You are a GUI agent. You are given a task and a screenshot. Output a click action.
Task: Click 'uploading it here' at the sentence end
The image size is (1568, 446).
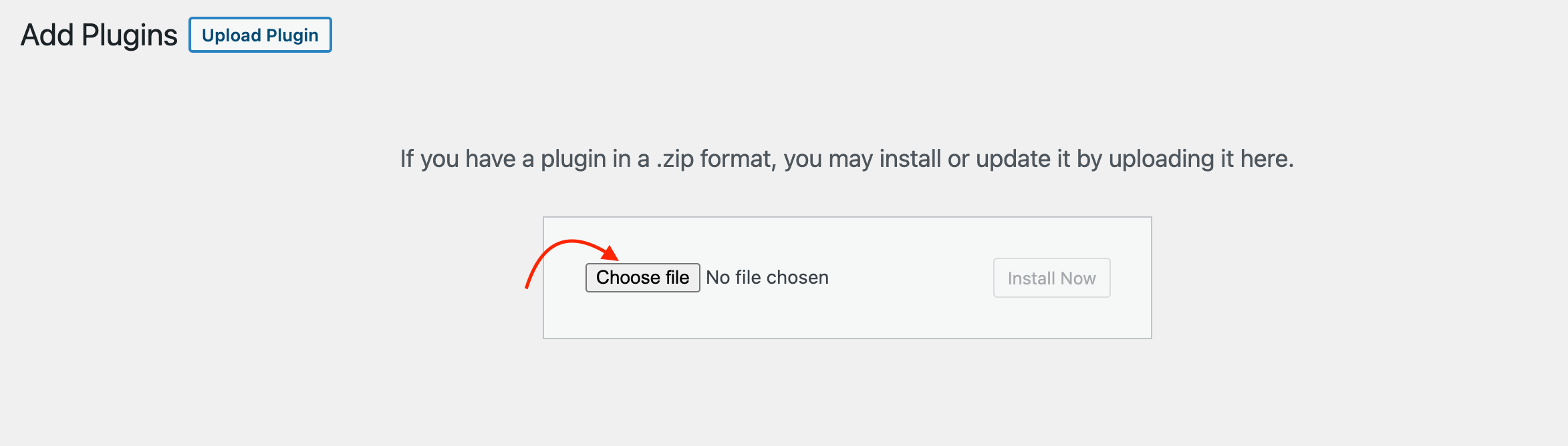[1201, 159]
